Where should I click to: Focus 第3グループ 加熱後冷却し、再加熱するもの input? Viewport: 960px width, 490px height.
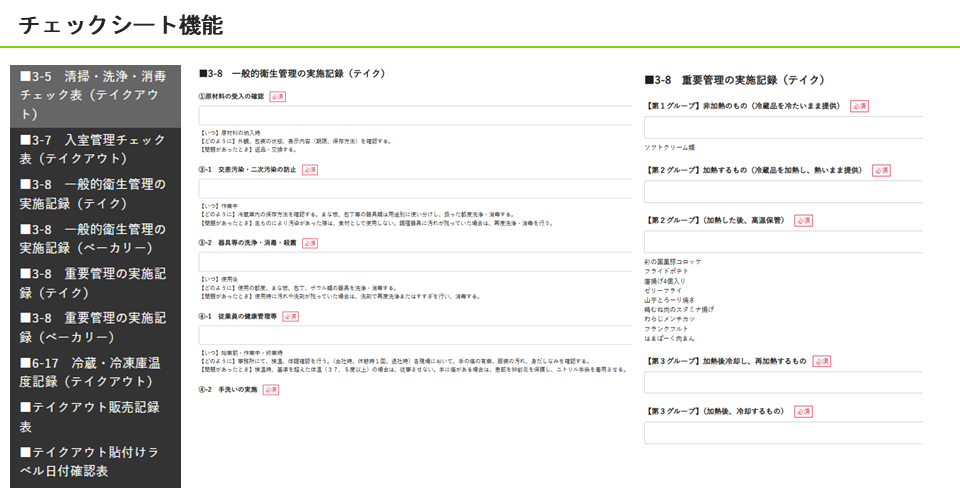tap(783, 382)
